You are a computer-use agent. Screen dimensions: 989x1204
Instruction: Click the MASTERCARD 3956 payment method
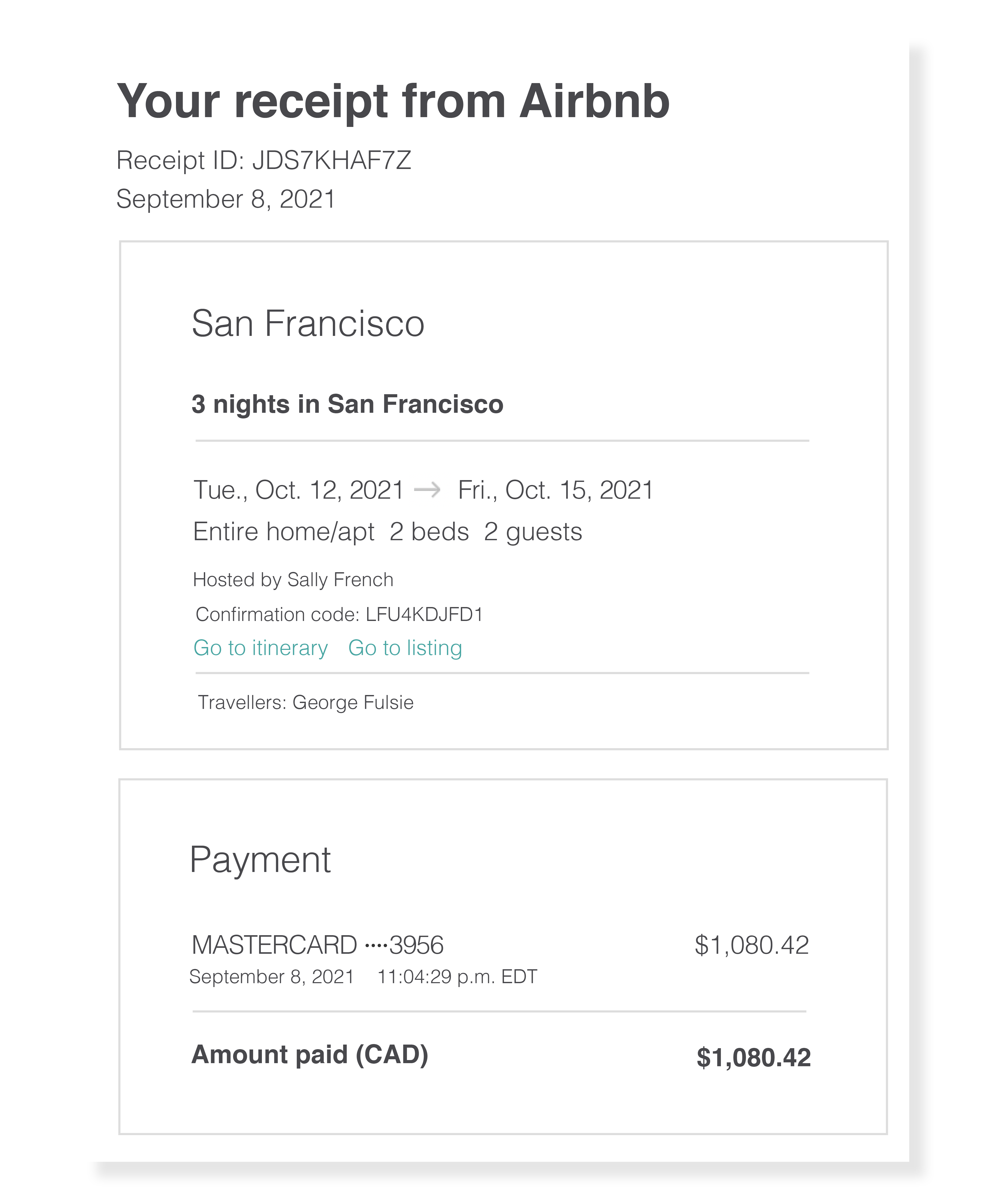317,946
